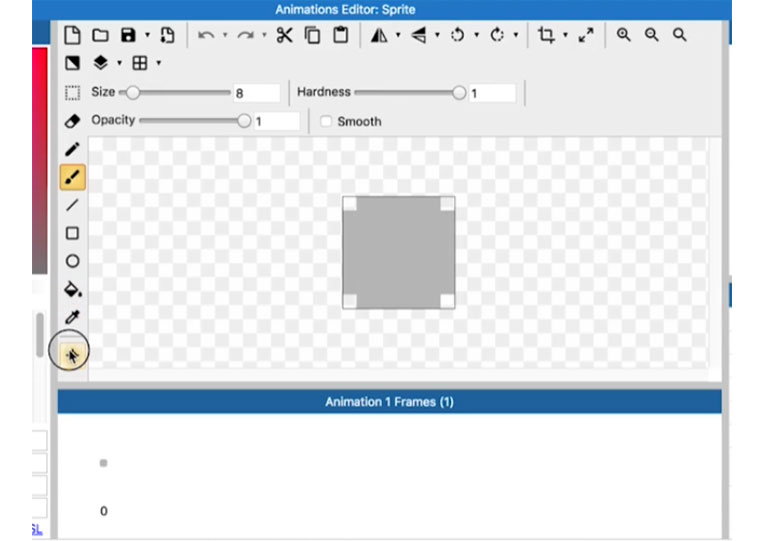Image resolution: width=763 pixels, height=541 pixels.
Task: Copy the selection
Action: tap(312, 35)
